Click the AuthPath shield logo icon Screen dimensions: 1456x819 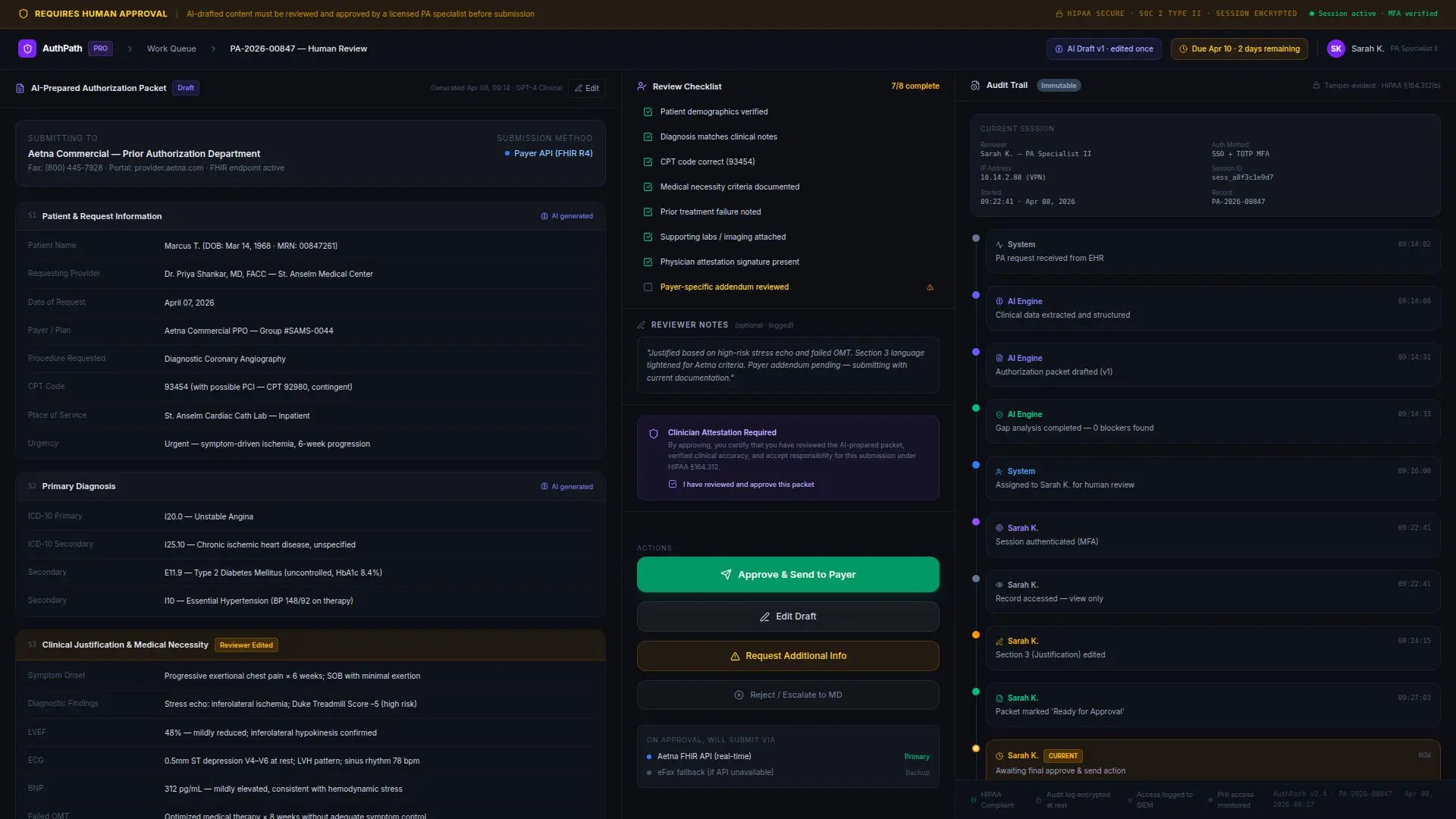pyautogui.click(x=27, y=49)
